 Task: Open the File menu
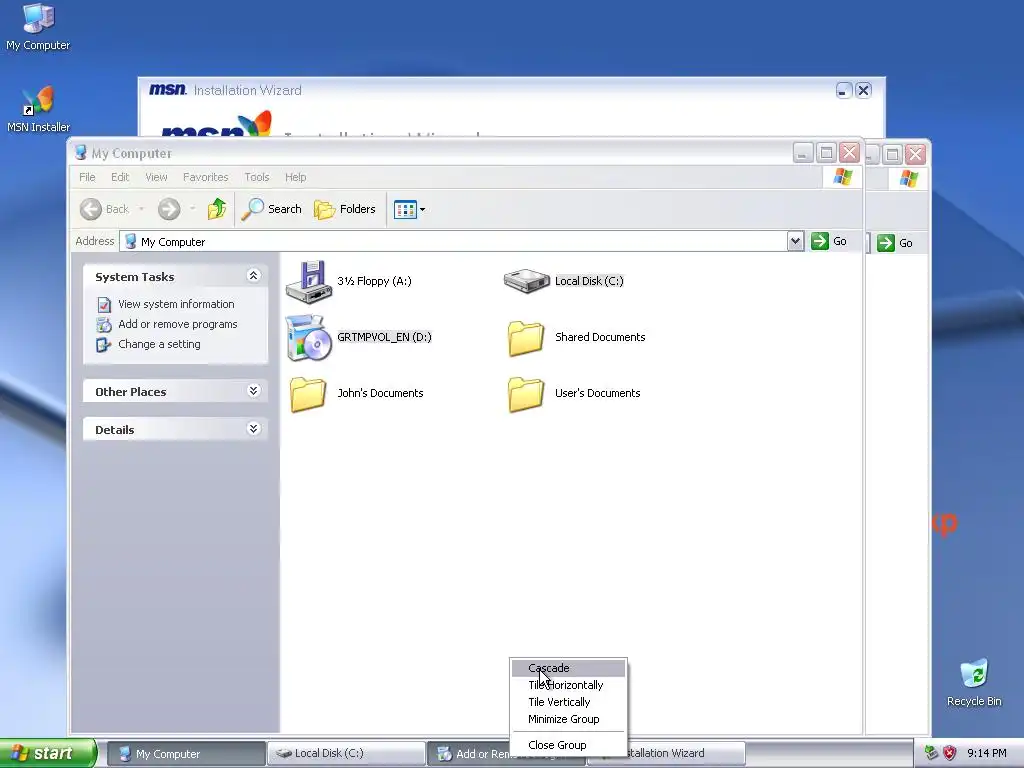pyautogui.click(x=87, y=177)
